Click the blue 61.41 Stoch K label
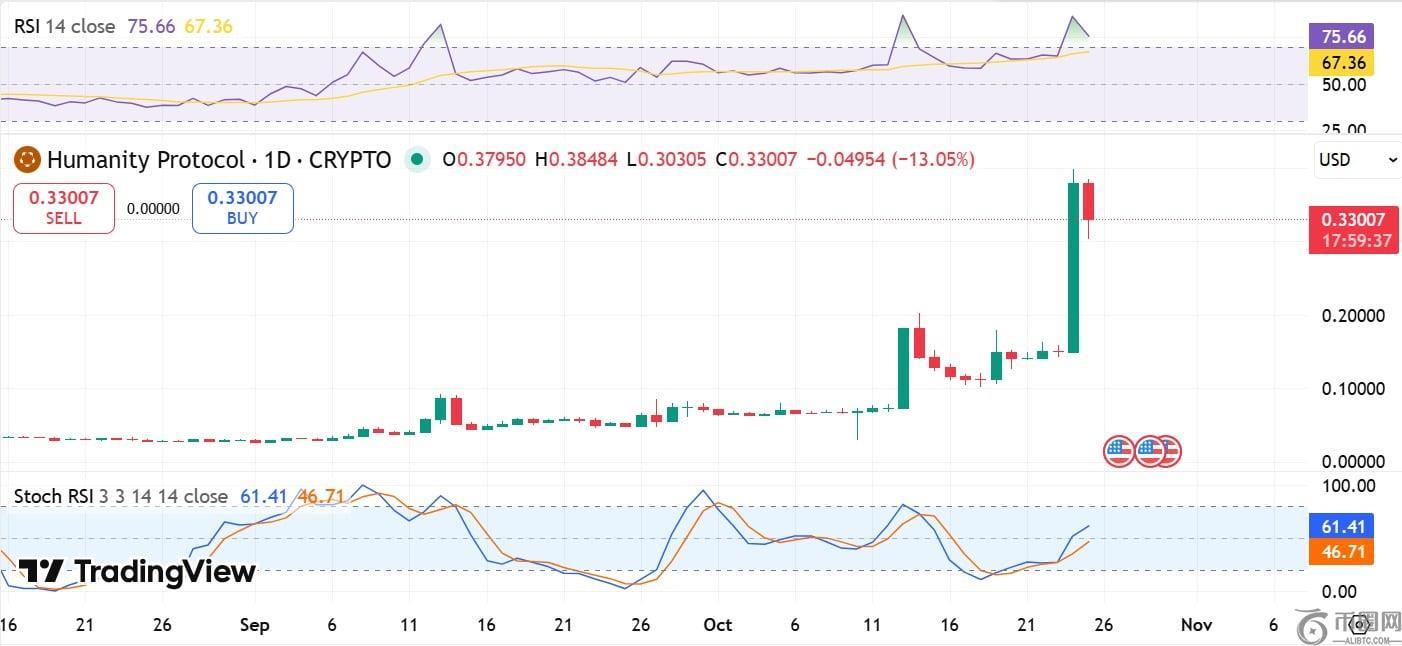This screenshot has height=646, width=1402. point(1341,526)
